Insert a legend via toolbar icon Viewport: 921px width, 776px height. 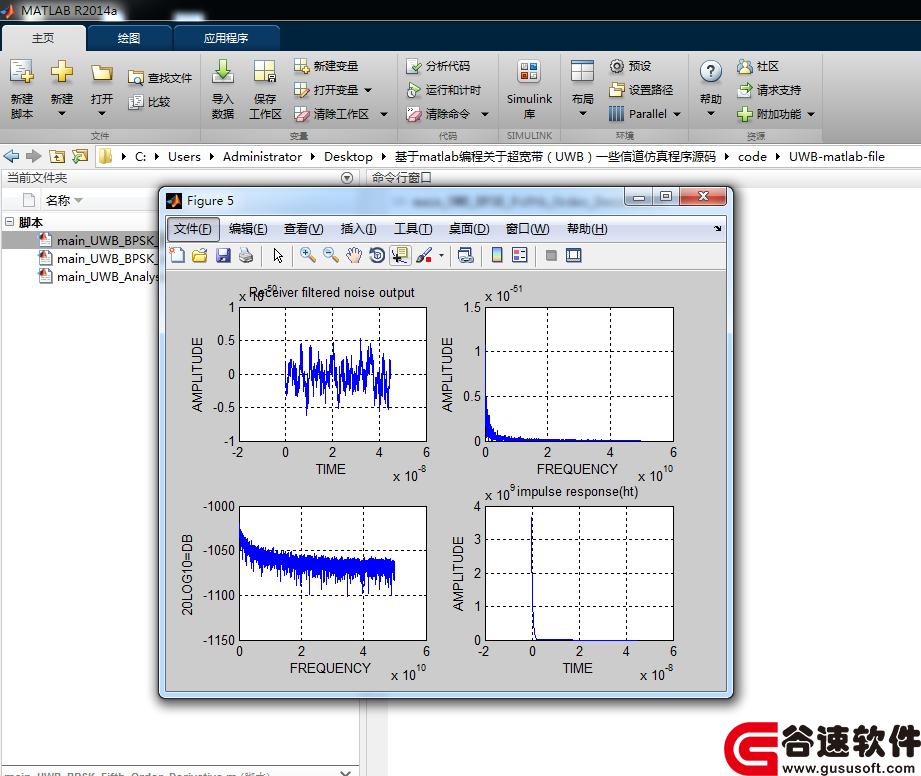pyautogui.click(x=520, y=256)
